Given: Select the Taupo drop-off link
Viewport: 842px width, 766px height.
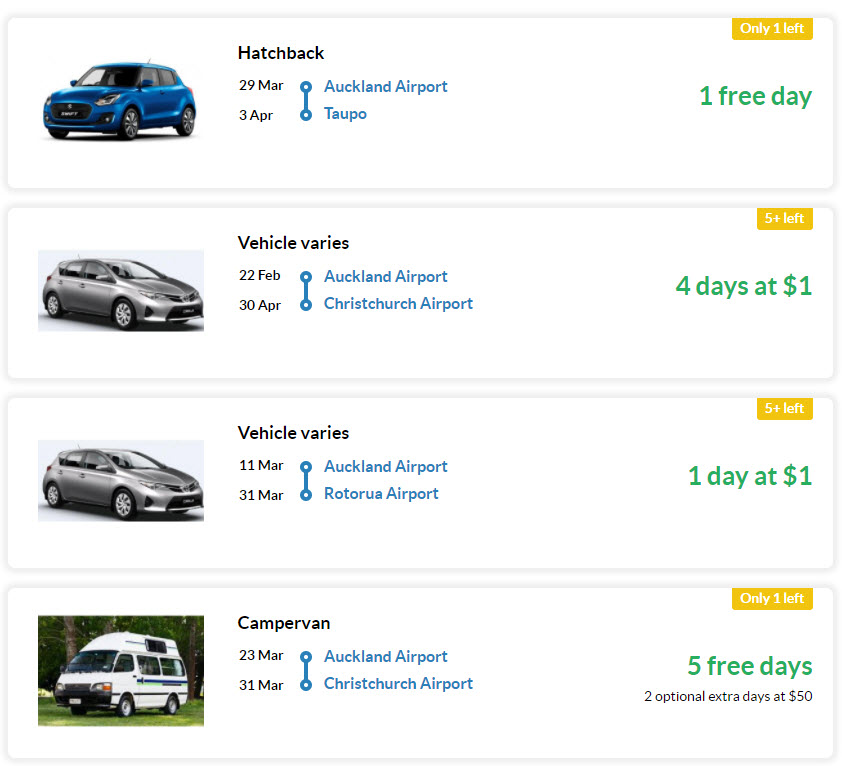Looking at the screenshot, I should coord(345,114).
